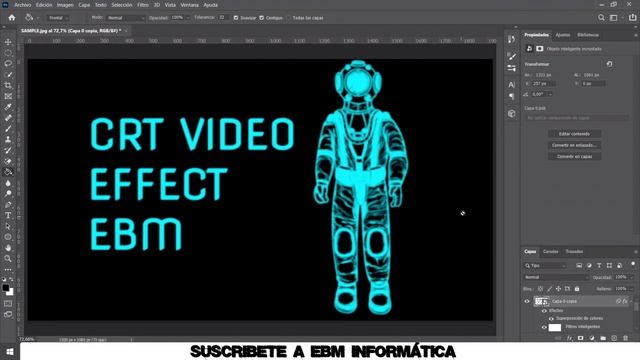
Task: Open the Imagen menu
Action: (65, 5)
